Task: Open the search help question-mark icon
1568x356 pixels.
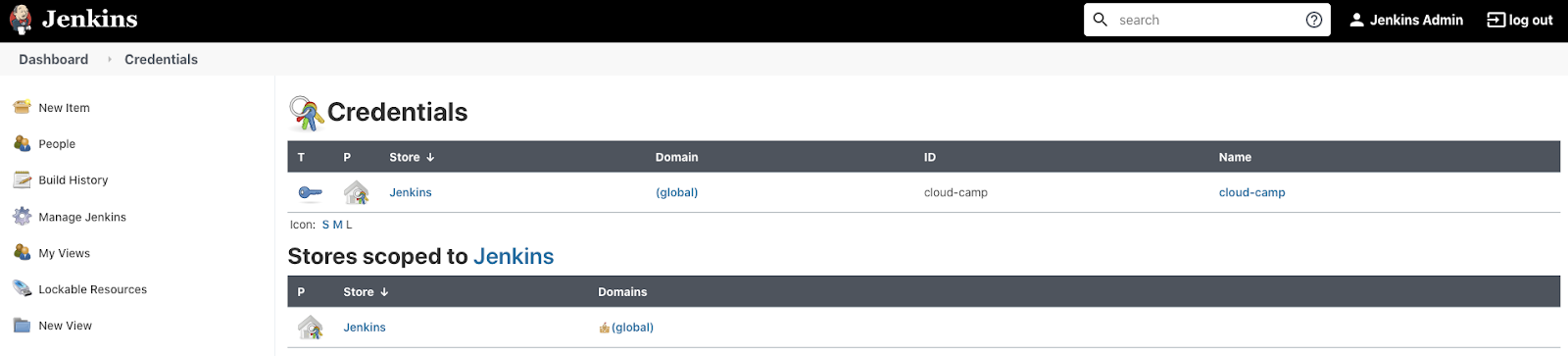Action: pos(1314,20)
